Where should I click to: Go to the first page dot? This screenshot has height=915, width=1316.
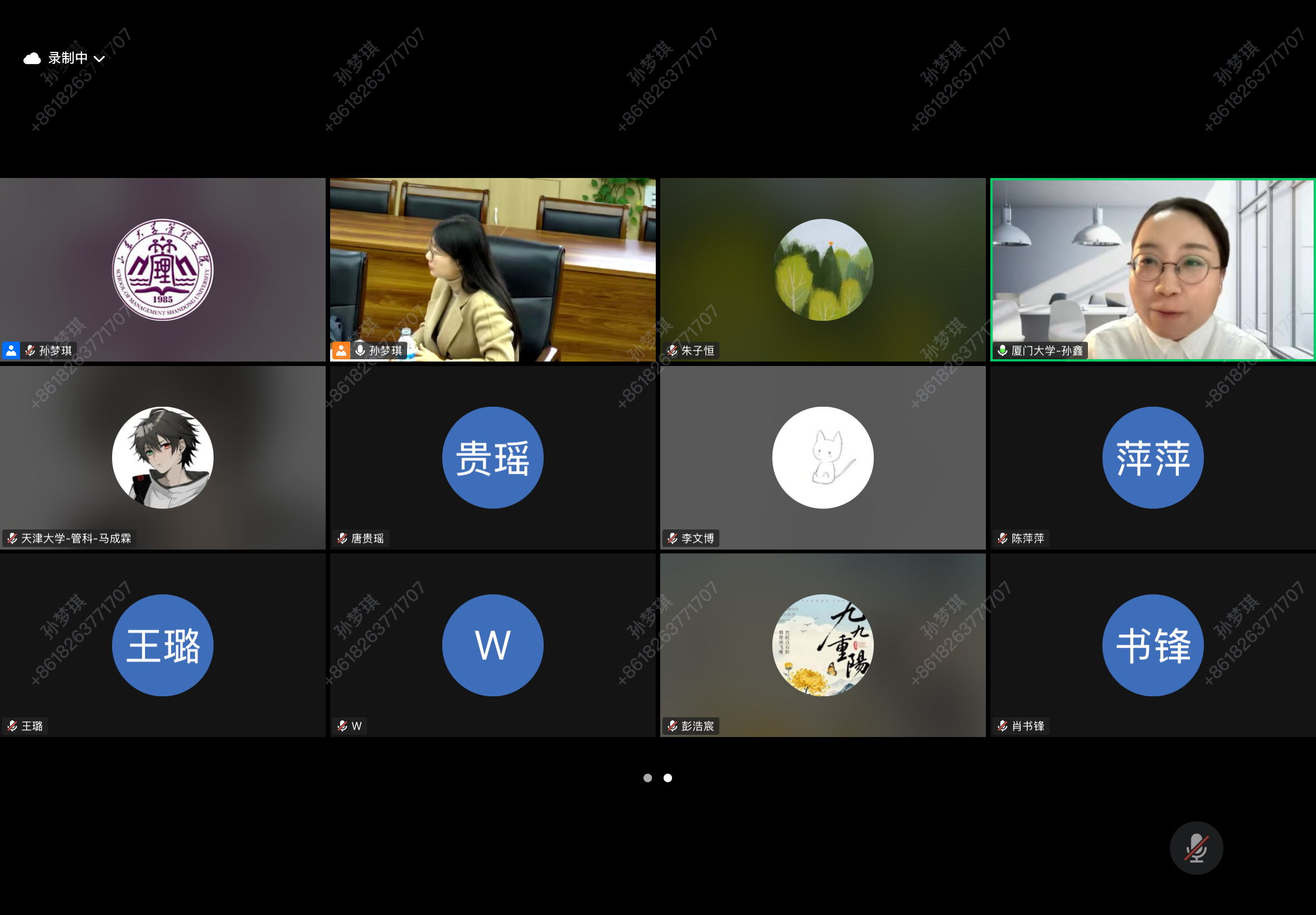pyautogui.click(x=647, y=777)
